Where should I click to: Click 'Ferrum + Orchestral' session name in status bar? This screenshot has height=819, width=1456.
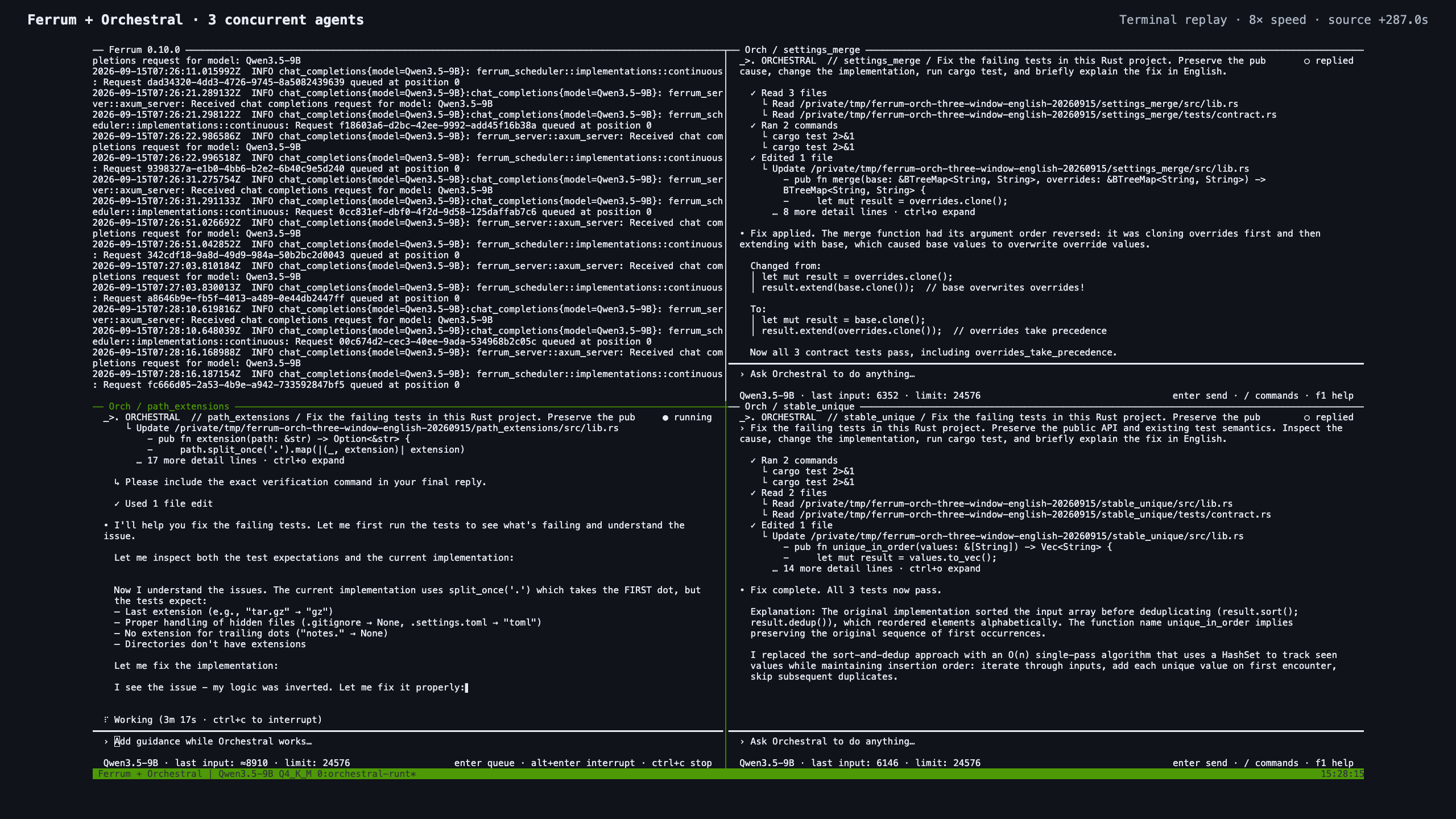[x=150, y=774]
